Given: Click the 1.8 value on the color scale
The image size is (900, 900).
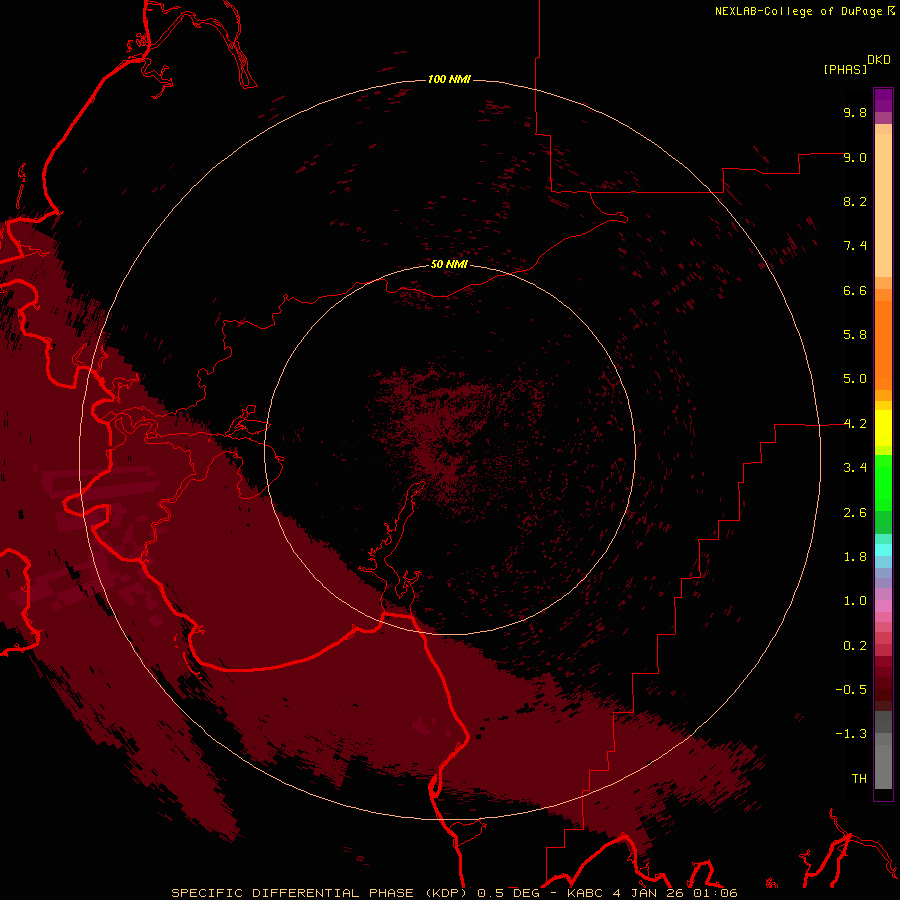Looking at the screenshot, I should 855,557.
